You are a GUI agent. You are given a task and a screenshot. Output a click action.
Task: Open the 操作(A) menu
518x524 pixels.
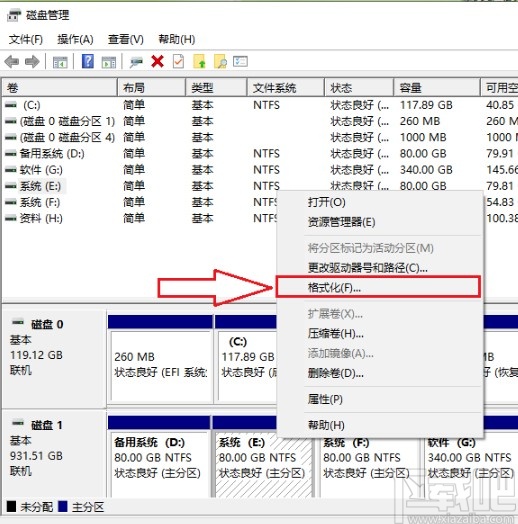(x=75, y=39)
